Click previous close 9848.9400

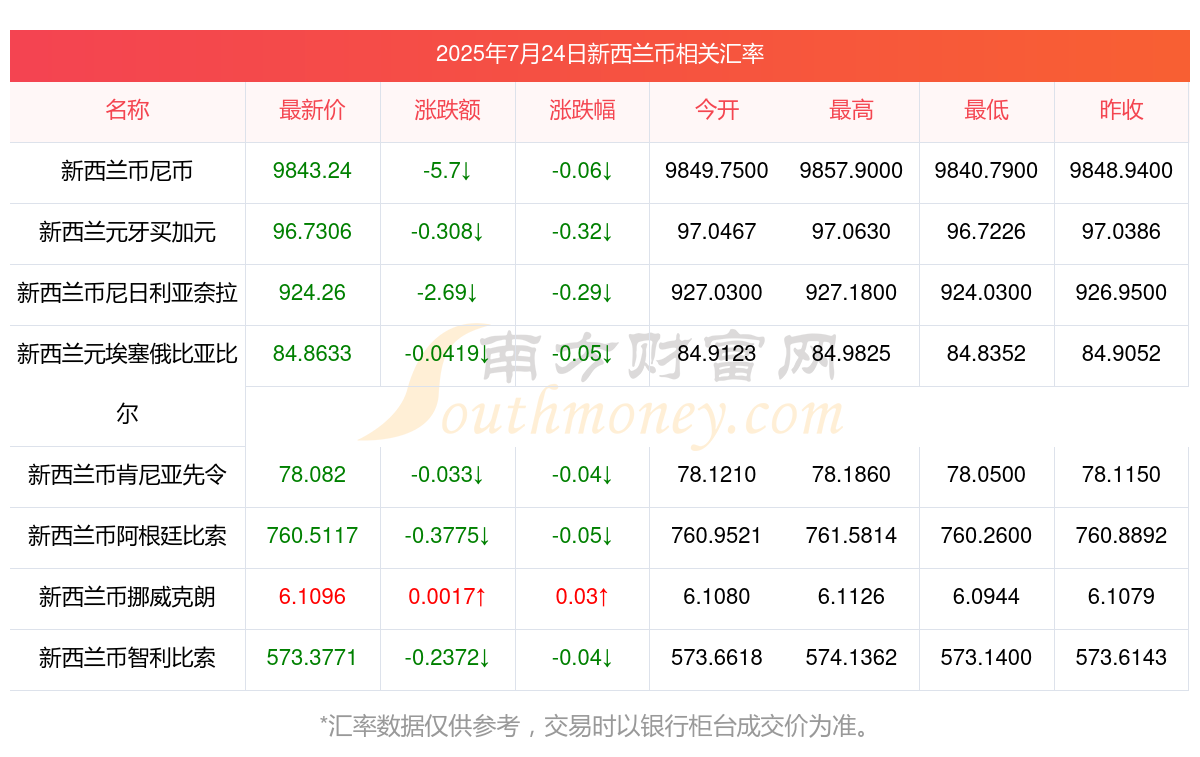(1121, 171)
